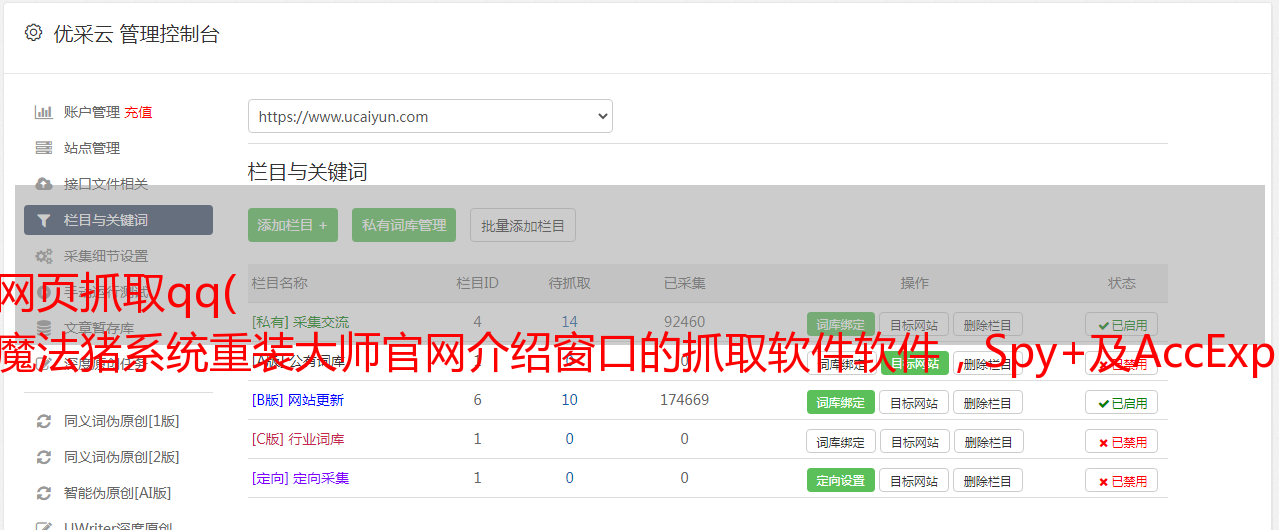Viewport: 1279px width, 530px height.
Task: Click the 栏目与关键词 page heading
Action: coord(308,172)
